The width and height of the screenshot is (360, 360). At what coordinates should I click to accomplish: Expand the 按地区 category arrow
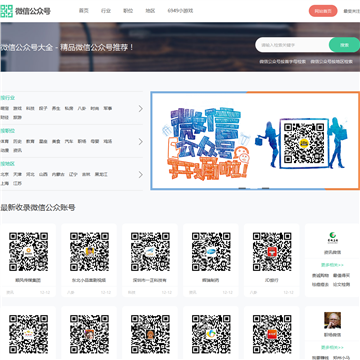pos(141,175)
